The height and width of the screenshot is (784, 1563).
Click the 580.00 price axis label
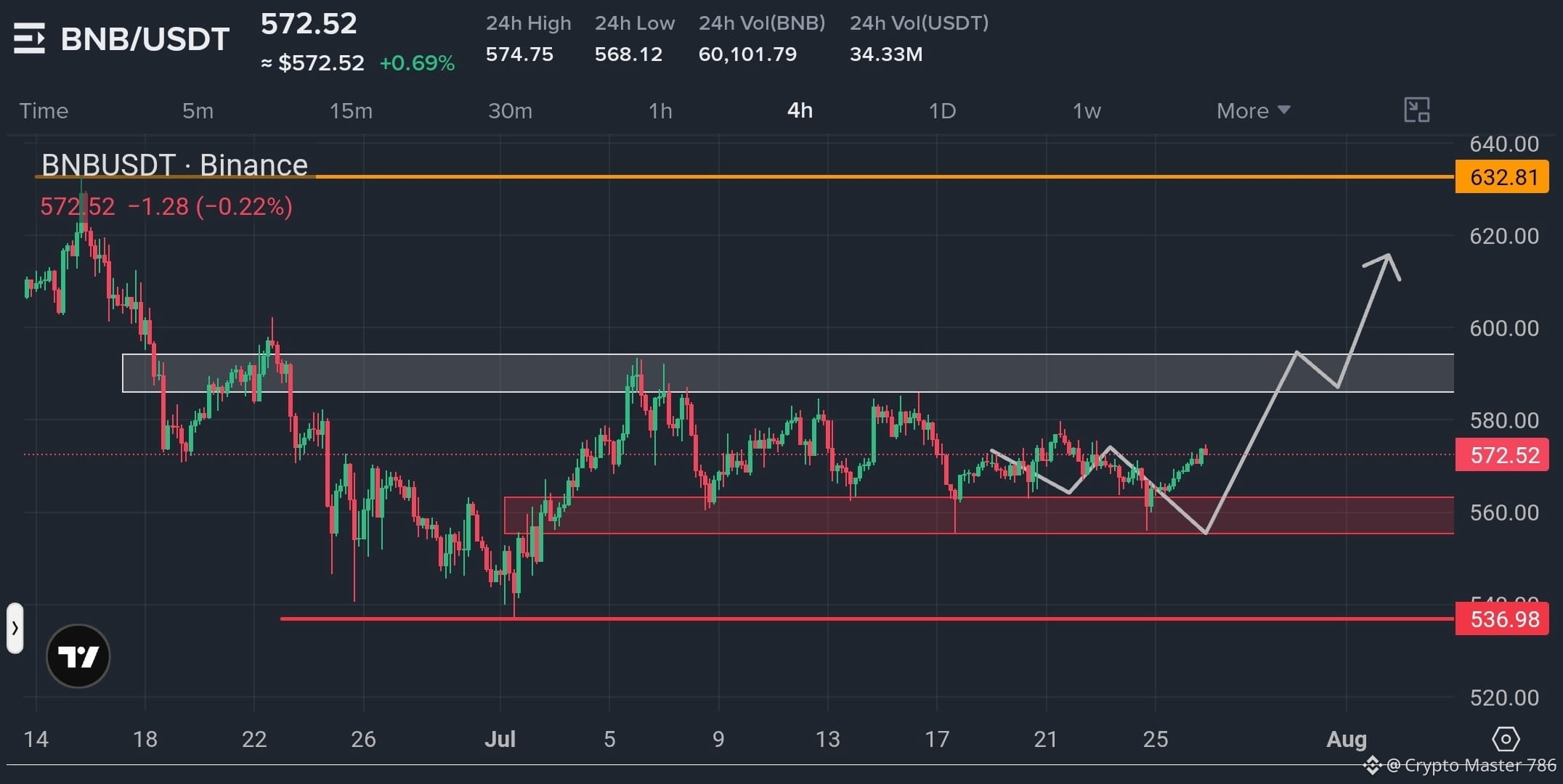1504,420
